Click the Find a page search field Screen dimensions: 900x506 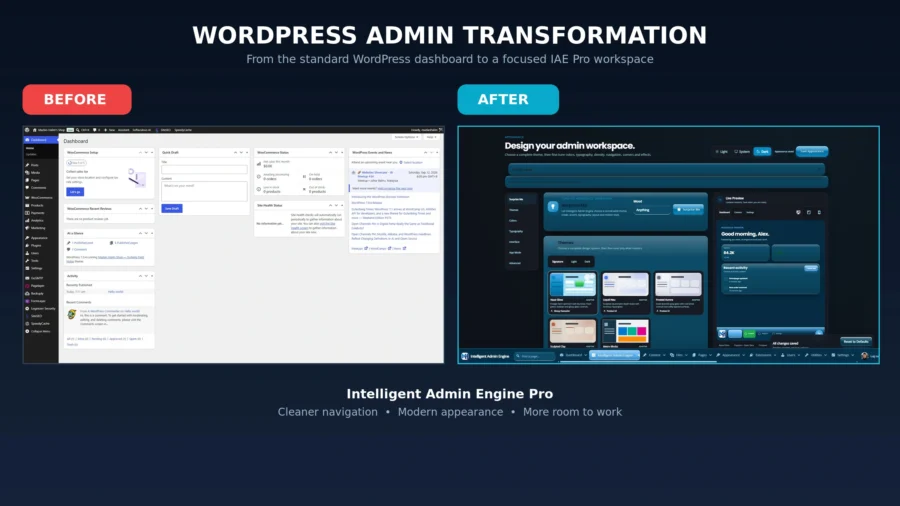[535, 356]
